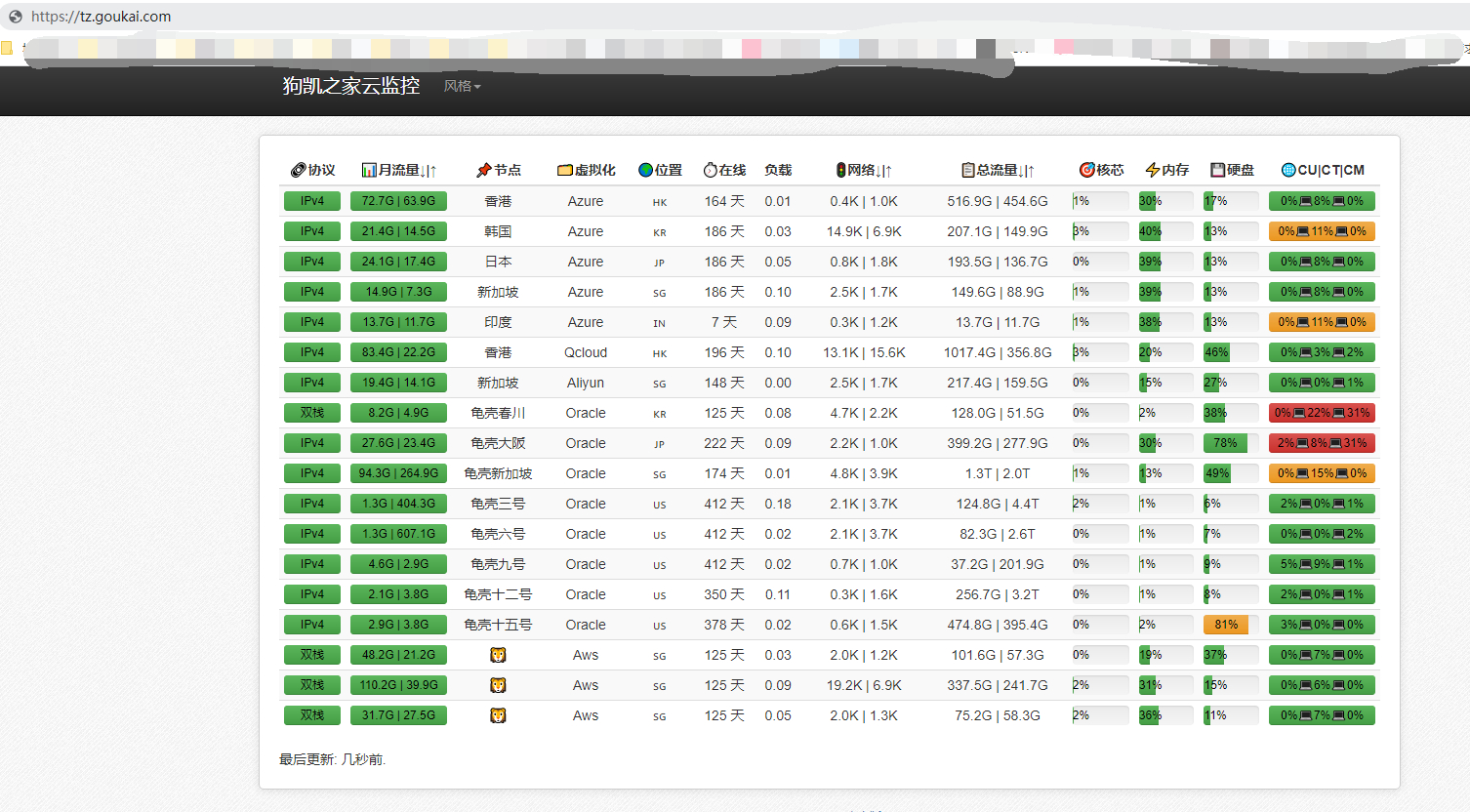Viewport: 1470px width, 812px height.
Task: Open the 风格 style dropdown
Action: point(463,86)
